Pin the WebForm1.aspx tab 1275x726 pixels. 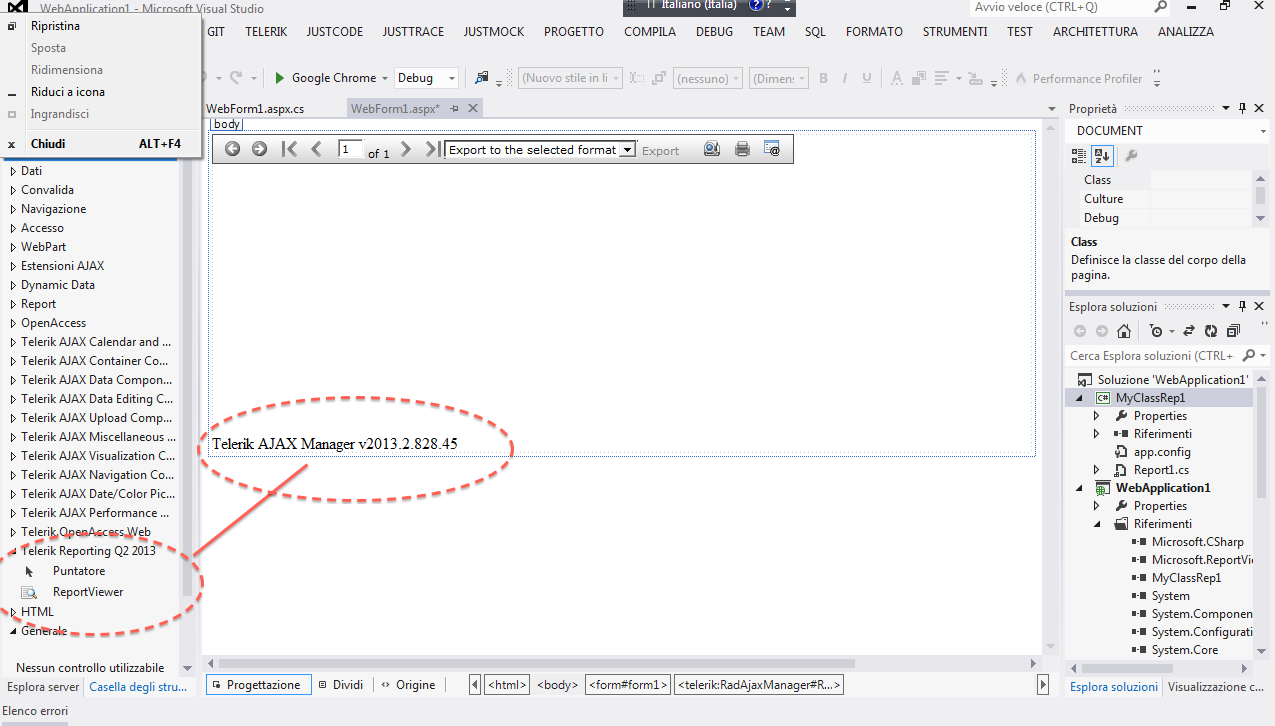[455, 108]
